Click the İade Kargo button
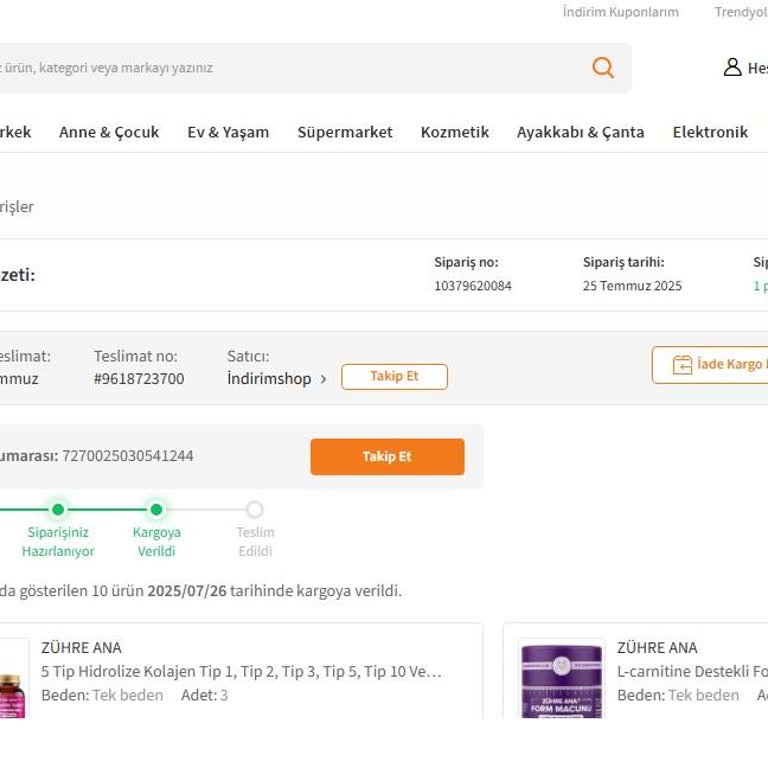Image resolution: width=768 pixels, height=768 pixels. point(710,365)
